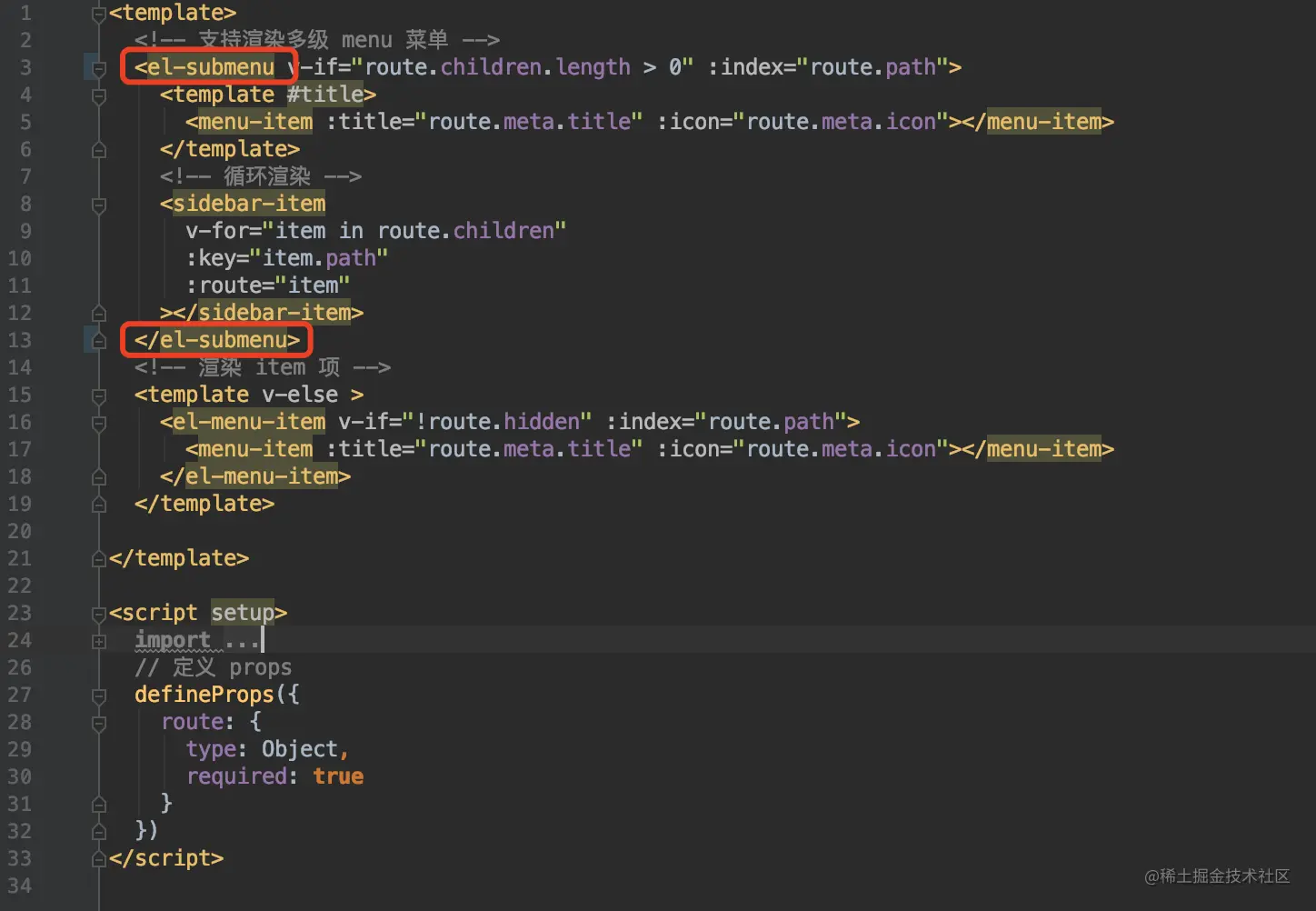Image resolution: width=1316 pixels, height=911 pixels.
Task: Click the 'true' value on line 30
Action: point(338,776)
